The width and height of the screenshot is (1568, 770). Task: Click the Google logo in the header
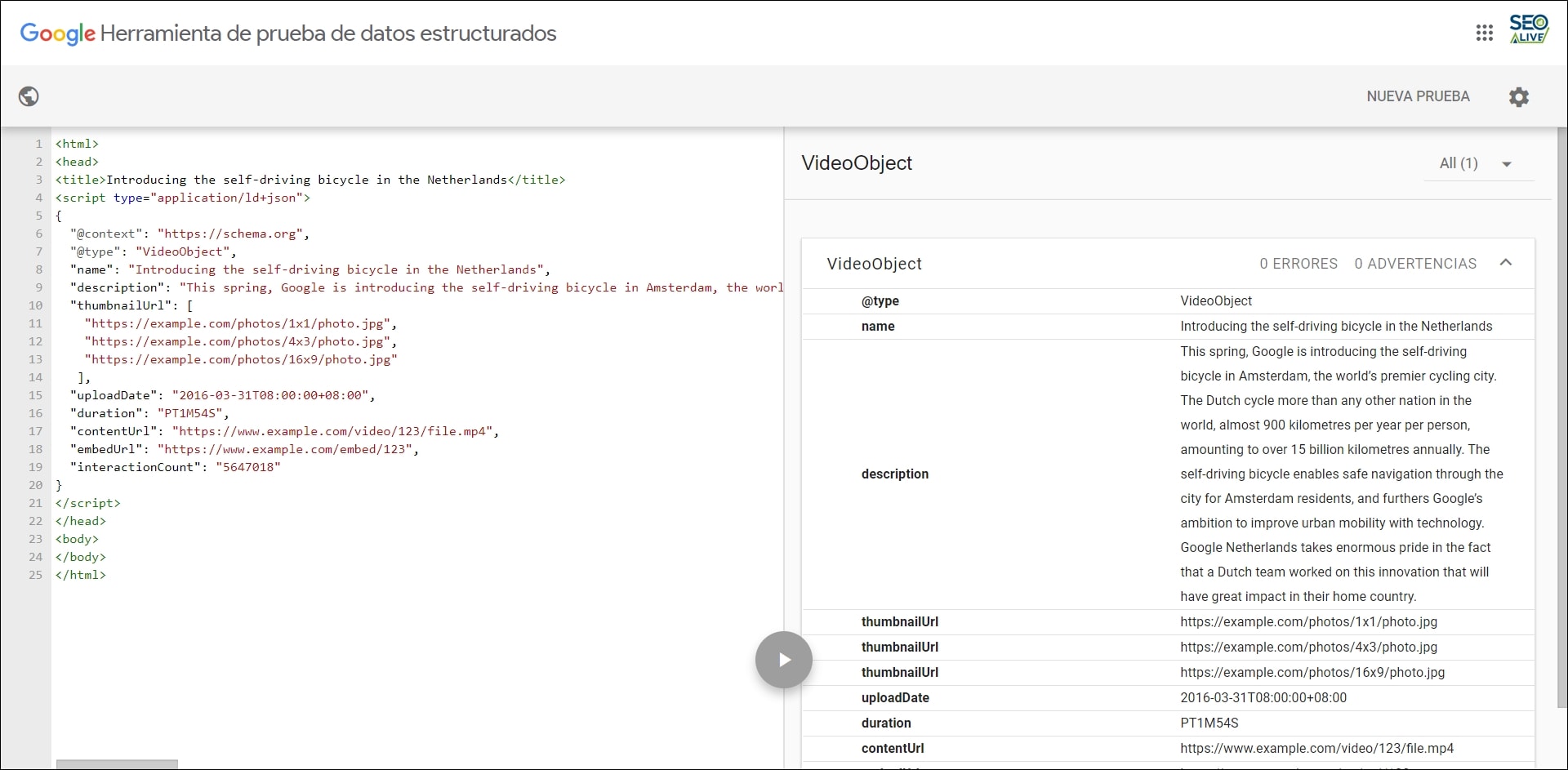pos(56,33)
